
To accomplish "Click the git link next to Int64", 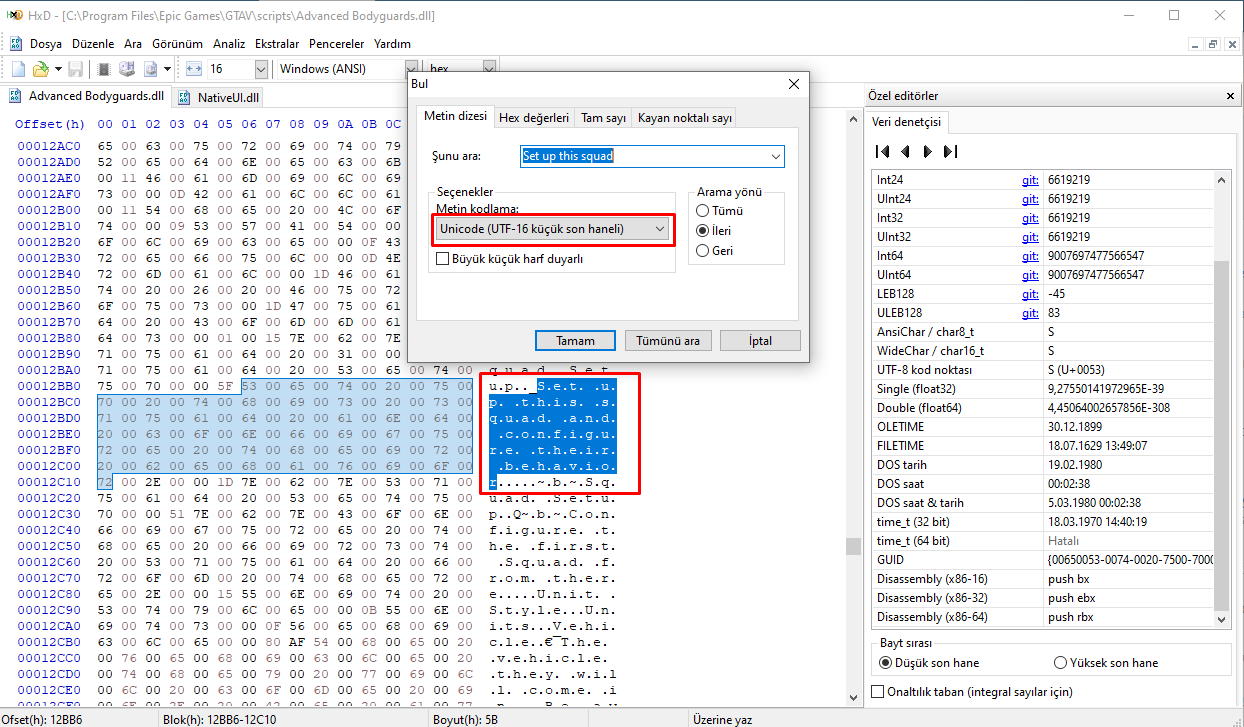I will (x=1030, y=256).
